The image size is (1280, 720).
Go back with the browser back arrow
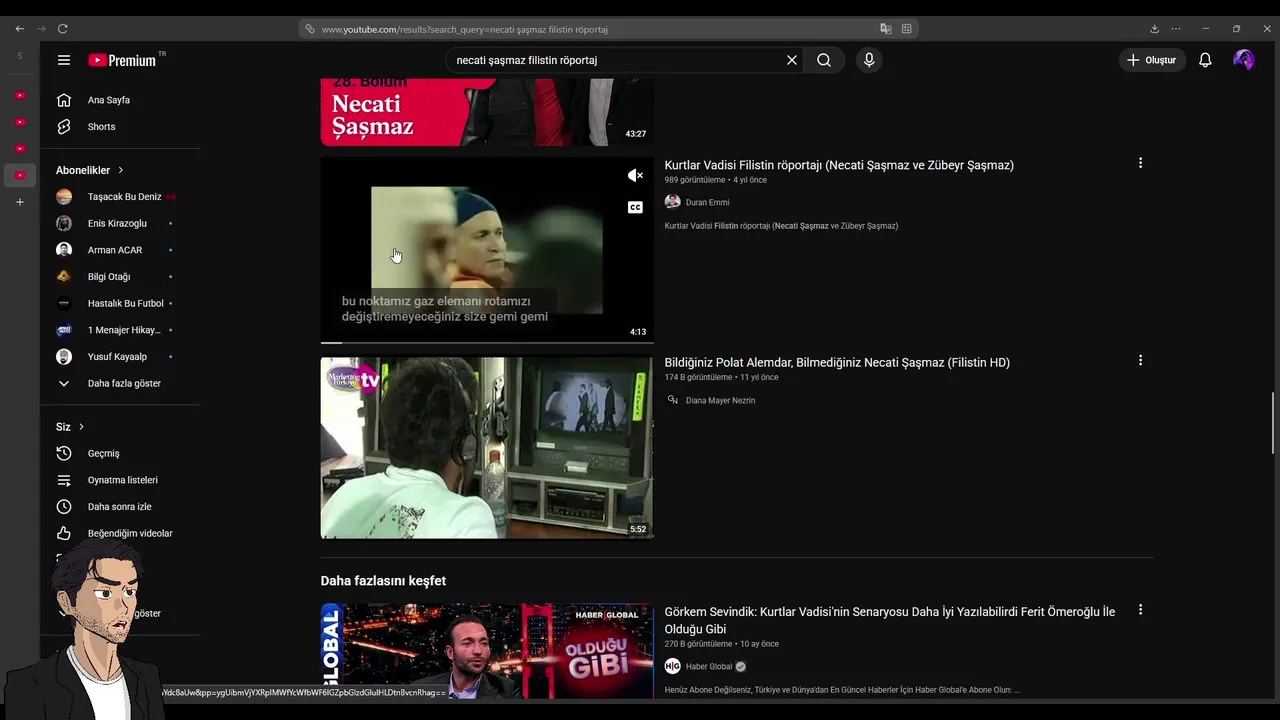(x=19, y=29)
